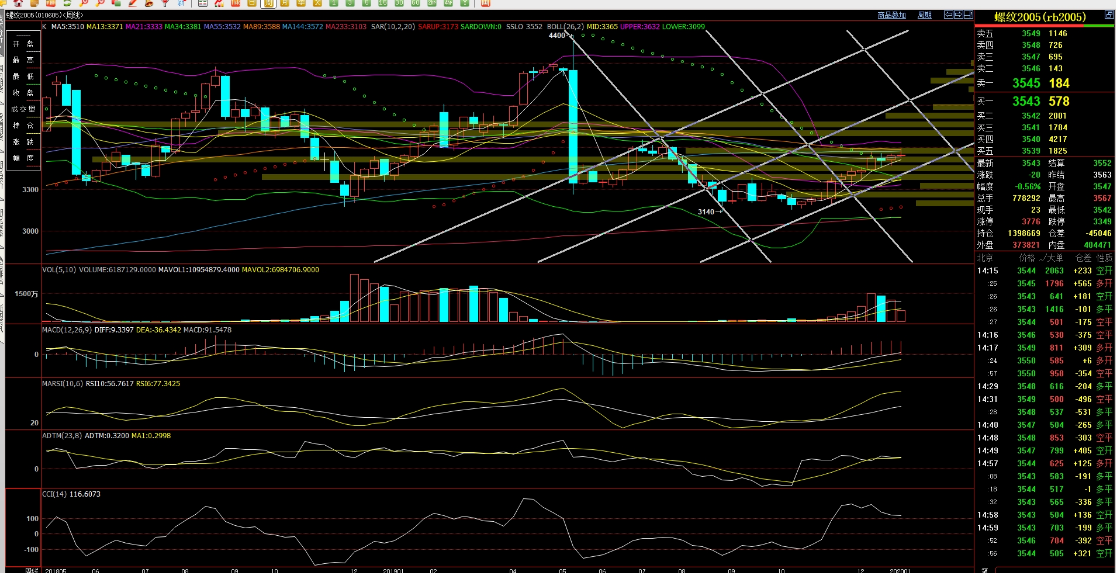
Task: Select the MA5:3510 indicator label
Action: pyautogui.click(x=68, y=26)
